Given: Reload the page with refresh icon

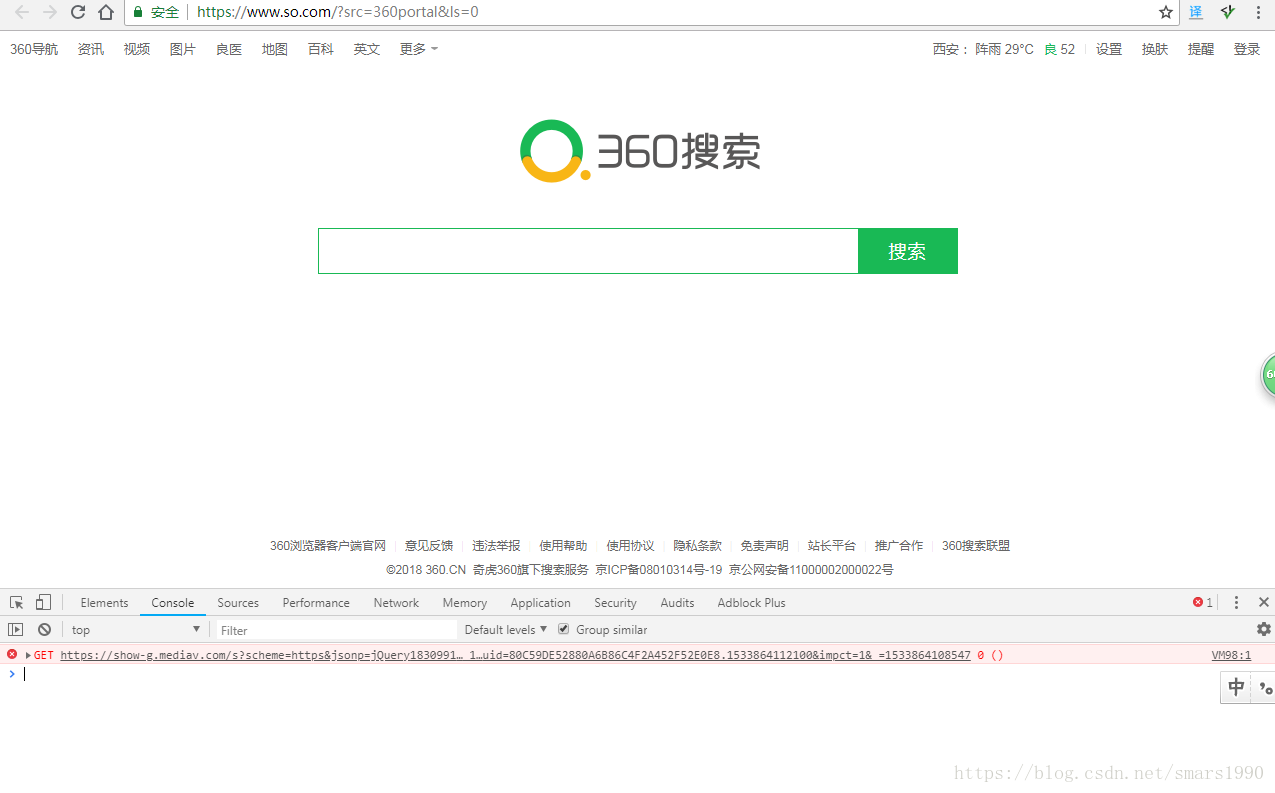Looking at the screenshot, I should 78,12.
